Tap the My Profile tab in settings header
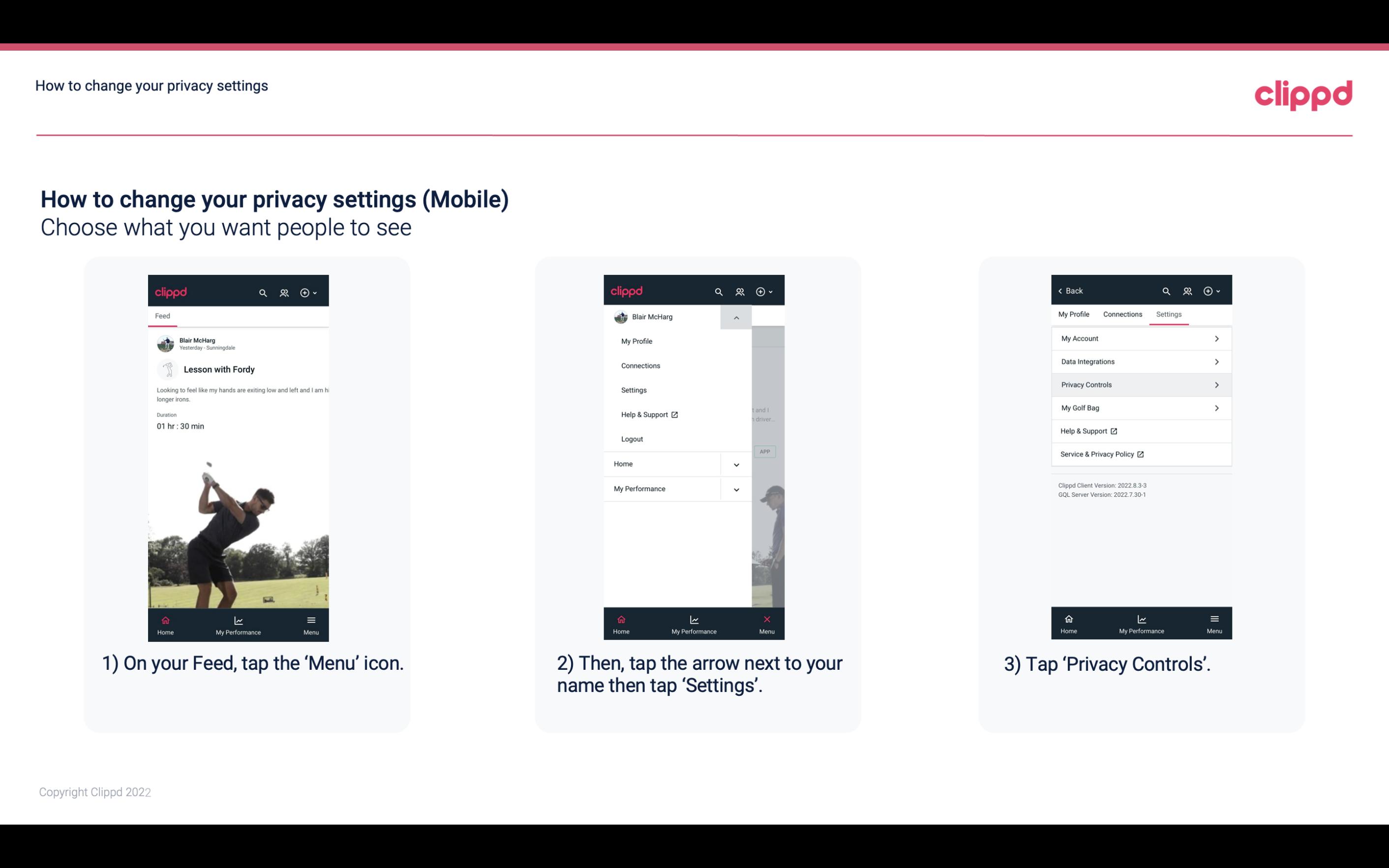Screen dimensions: 1389x868 click(x=1074, y=313)
